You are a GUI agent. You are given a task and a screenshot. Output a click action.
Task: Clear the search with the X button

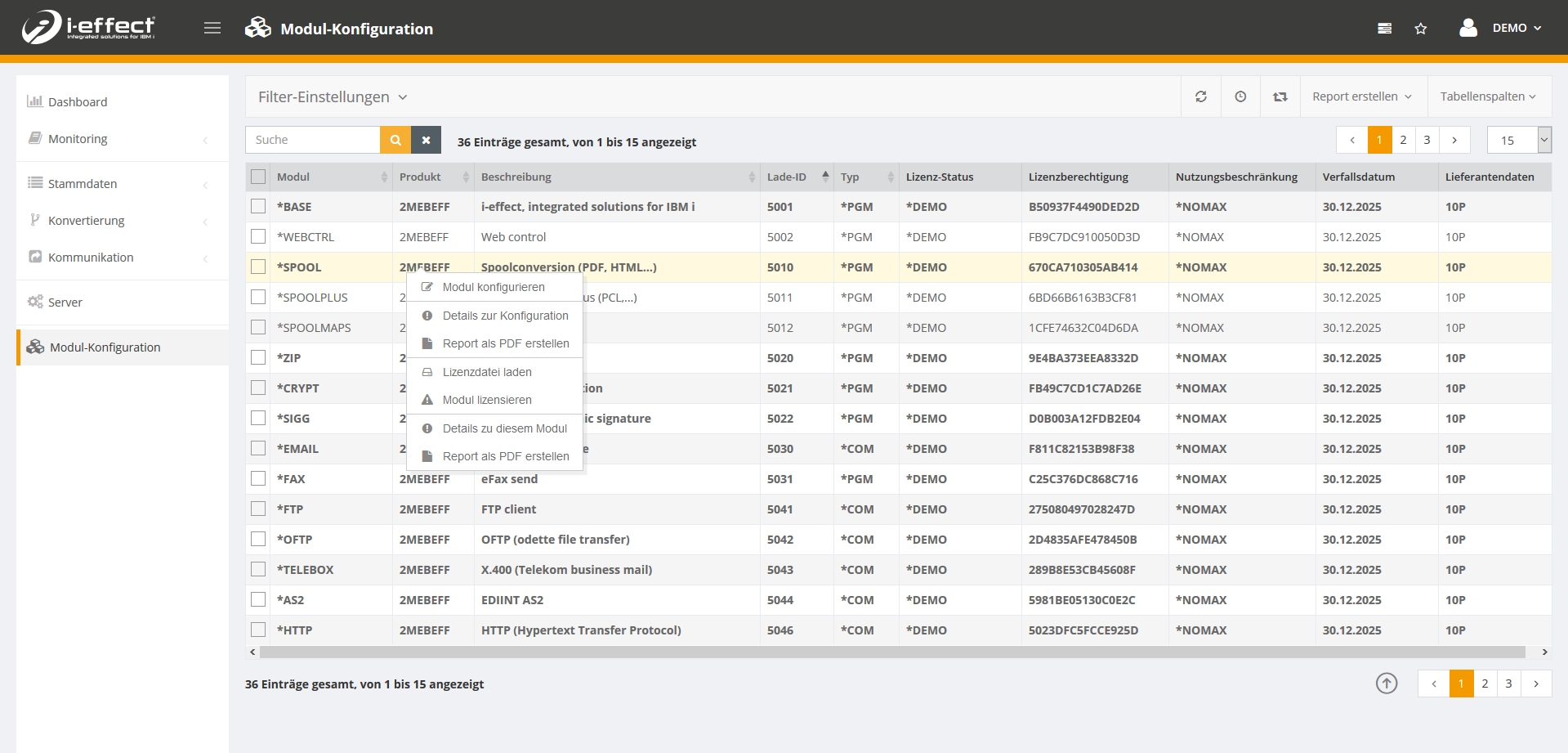pos(426,140)
